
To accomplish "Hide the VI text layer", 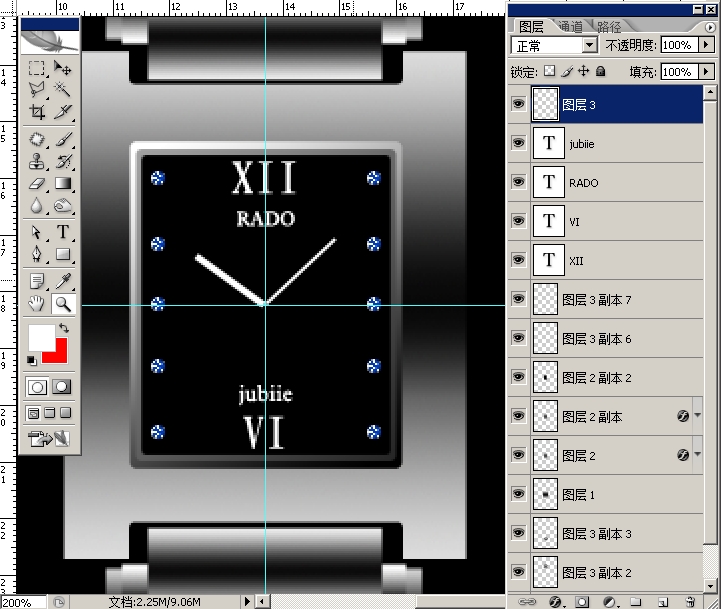I will (518, 221).
